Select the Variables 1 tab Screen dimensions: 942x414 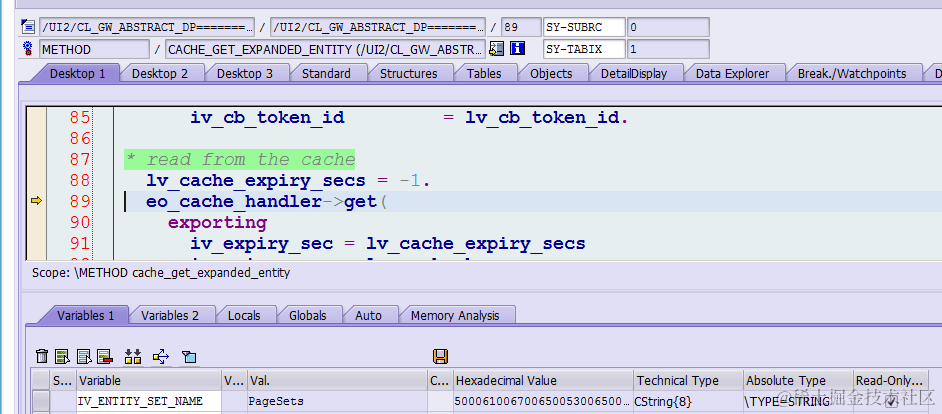[85, 315]
